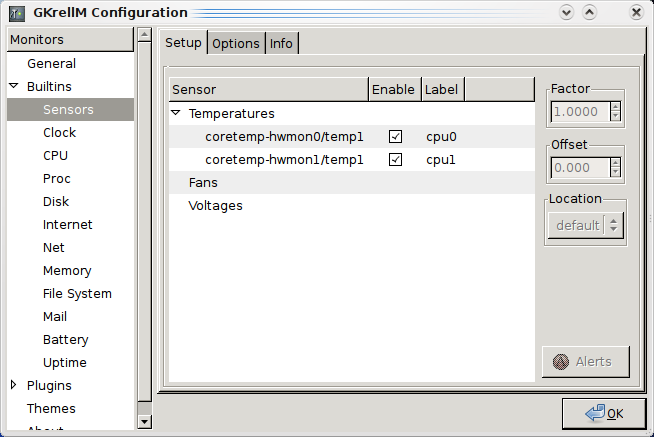Open the Location dropdown
This screenshot has height=437, width=654.
(x=586, y=226)
